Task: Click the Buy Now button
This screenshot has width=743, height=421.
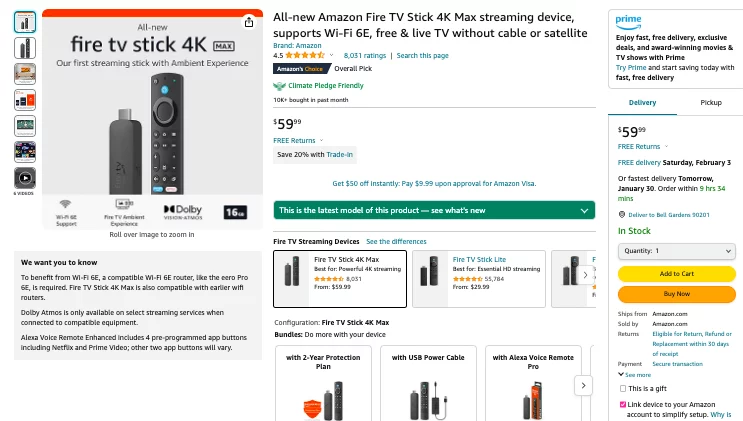Action: (677, 294)
